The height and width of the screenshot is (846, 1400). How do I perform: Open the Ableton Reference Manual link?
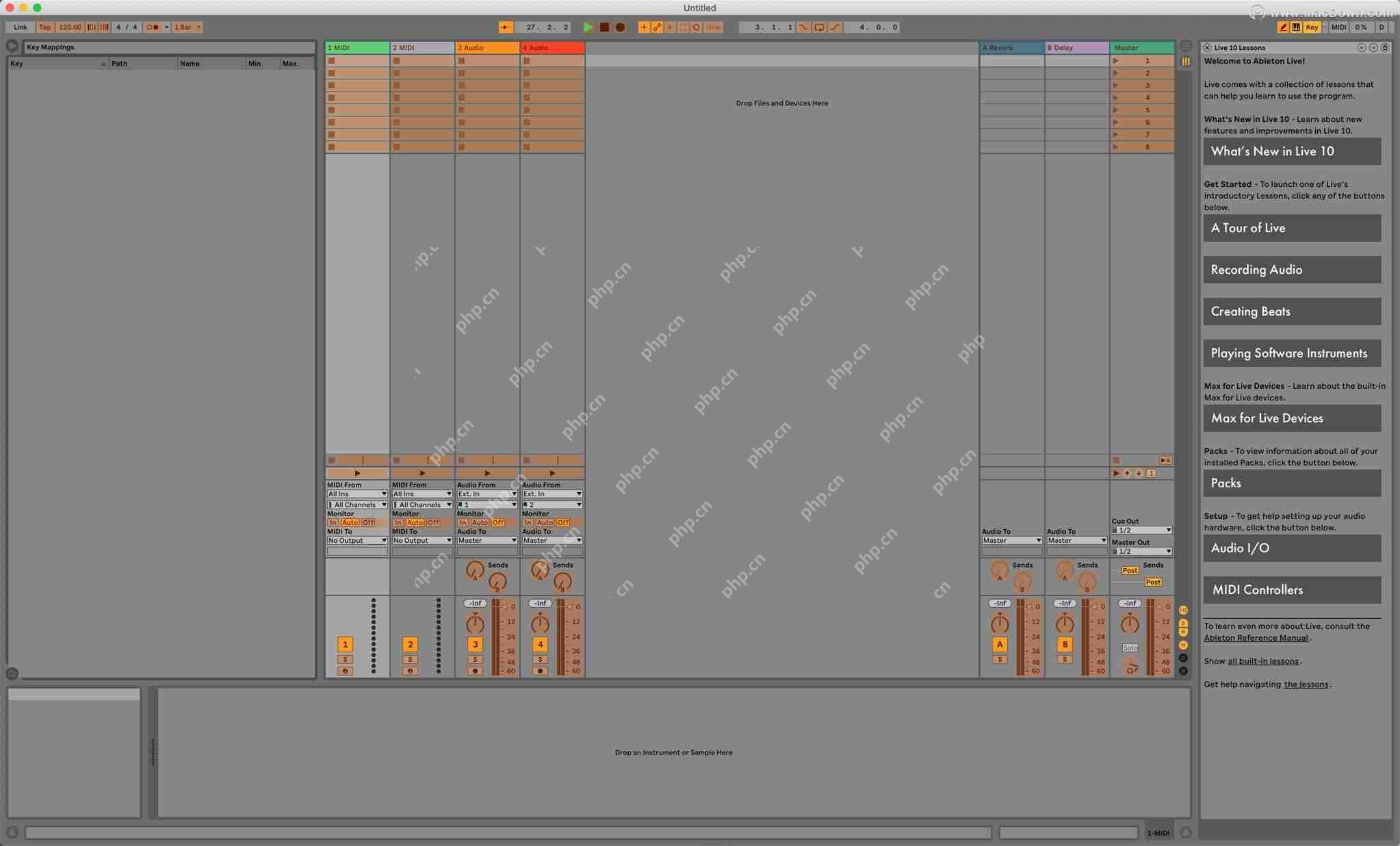point(1258,637)
